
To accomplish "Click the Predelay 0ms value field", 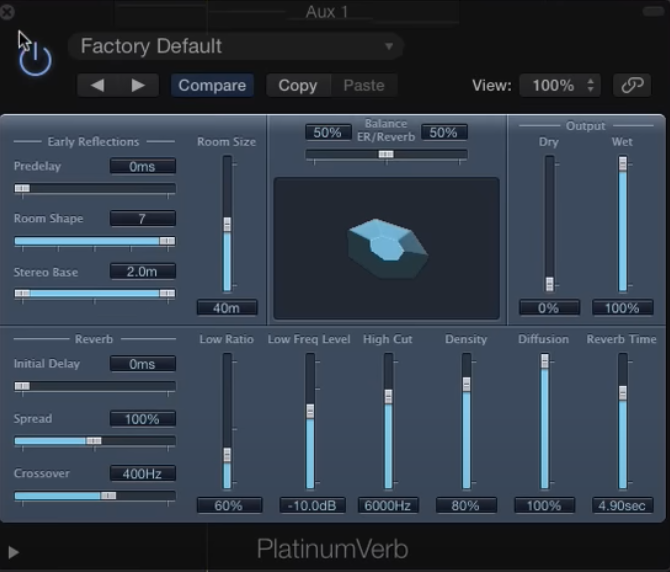I will pos(142,166).
